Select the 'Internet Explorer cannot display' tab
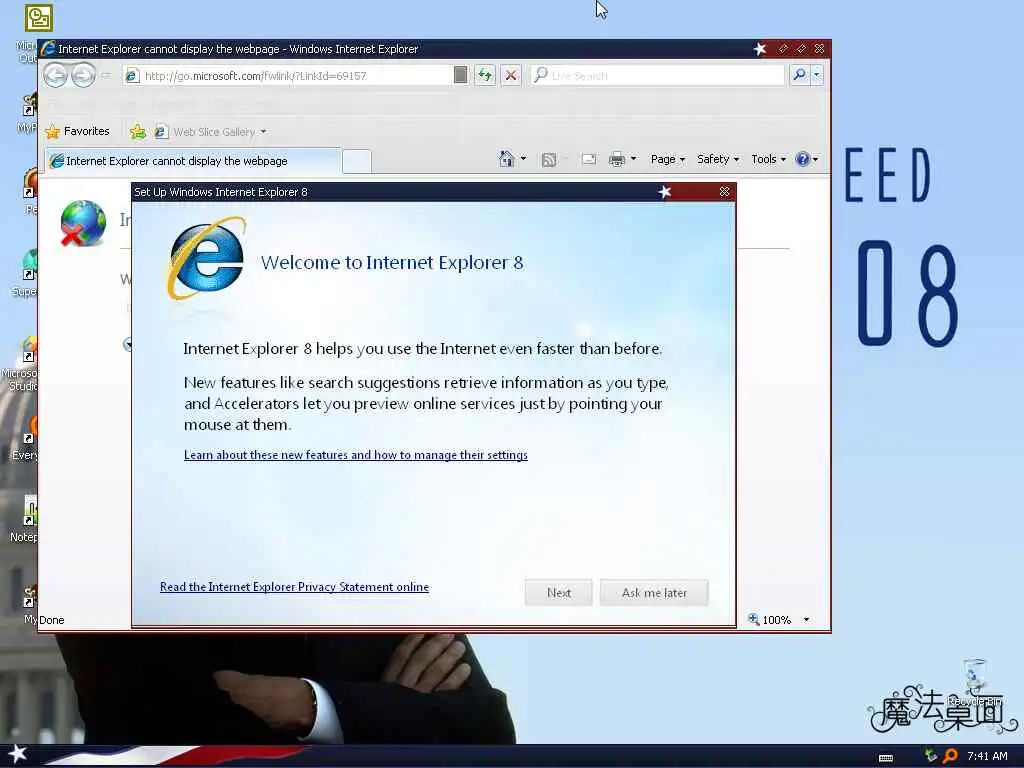Image resolution: width=1024 pixels, height=768 pixels. tap(193, 161)
